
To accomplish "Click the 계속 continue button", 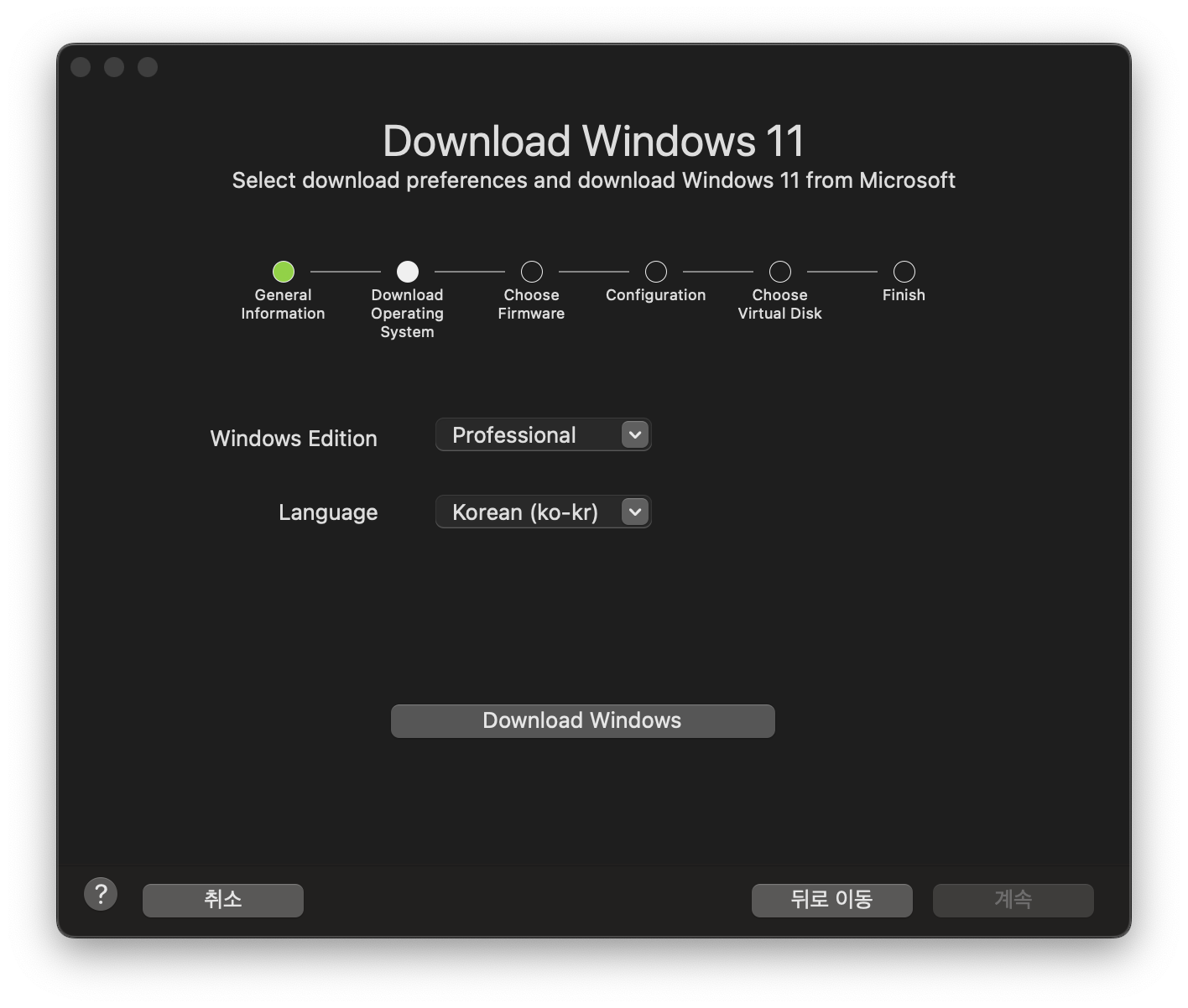I will 1013,900.
